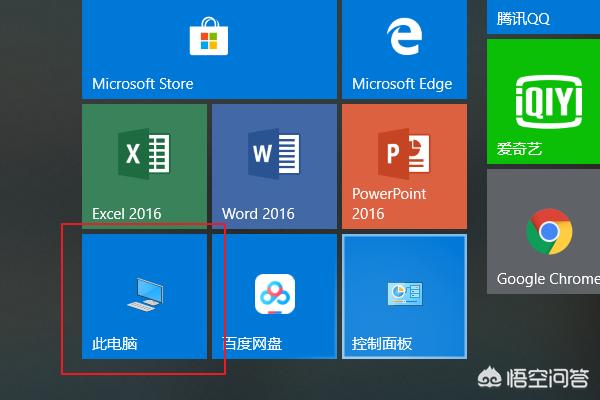Screen dimensions: 600x400
Task: Launch the 爱奇艺 iQIYI tile
Action: [x=543, y=101]
